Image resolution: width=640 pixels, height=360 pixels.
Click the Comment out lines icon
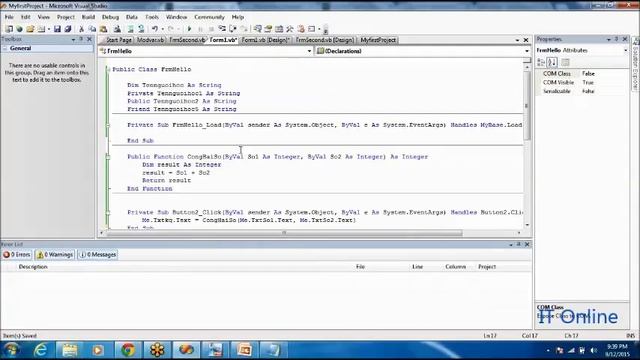[x=130, y=29]
